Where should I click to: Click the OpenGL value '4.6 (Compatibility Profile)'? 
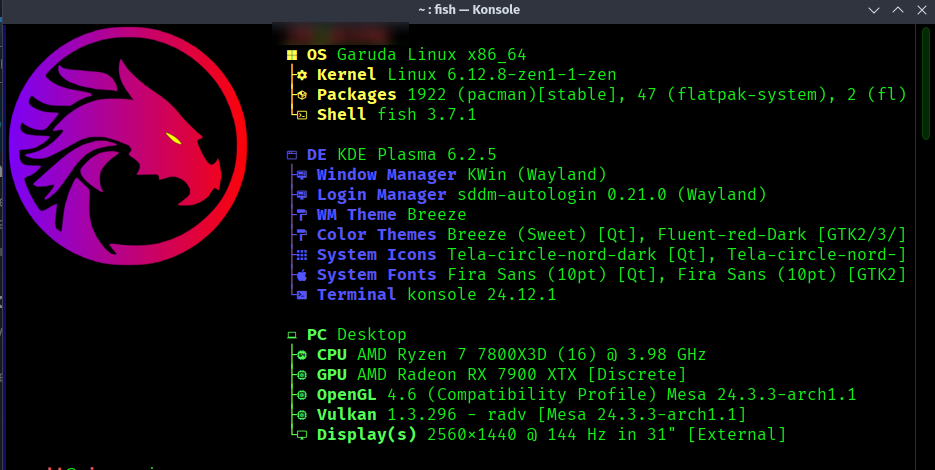pos(522,394)
